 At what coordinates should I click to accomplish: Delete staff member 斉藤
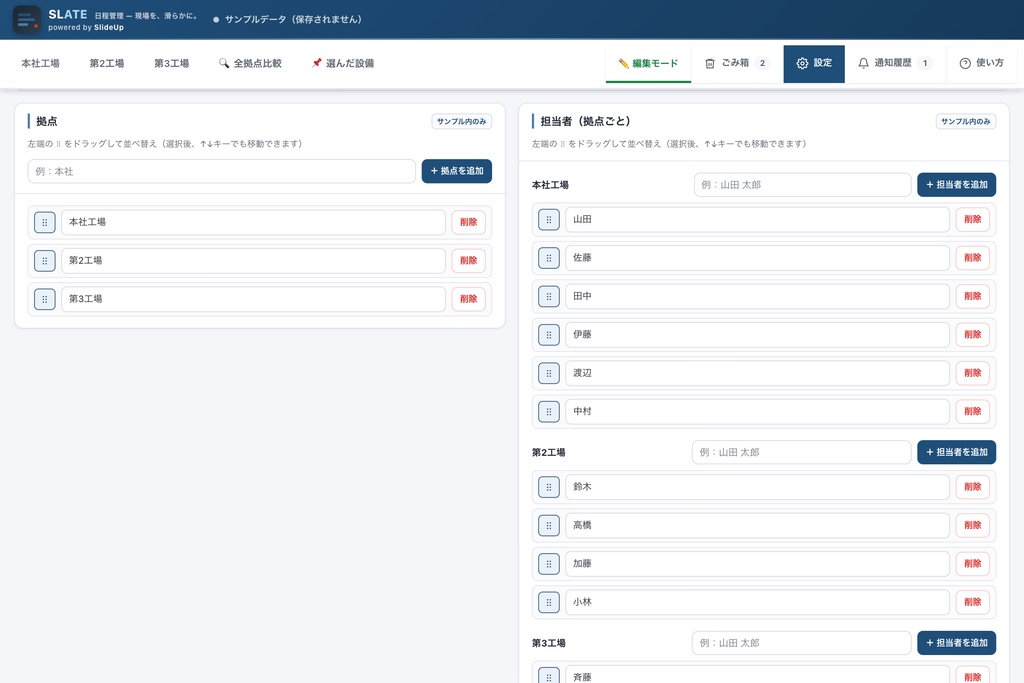pos(972,676)
